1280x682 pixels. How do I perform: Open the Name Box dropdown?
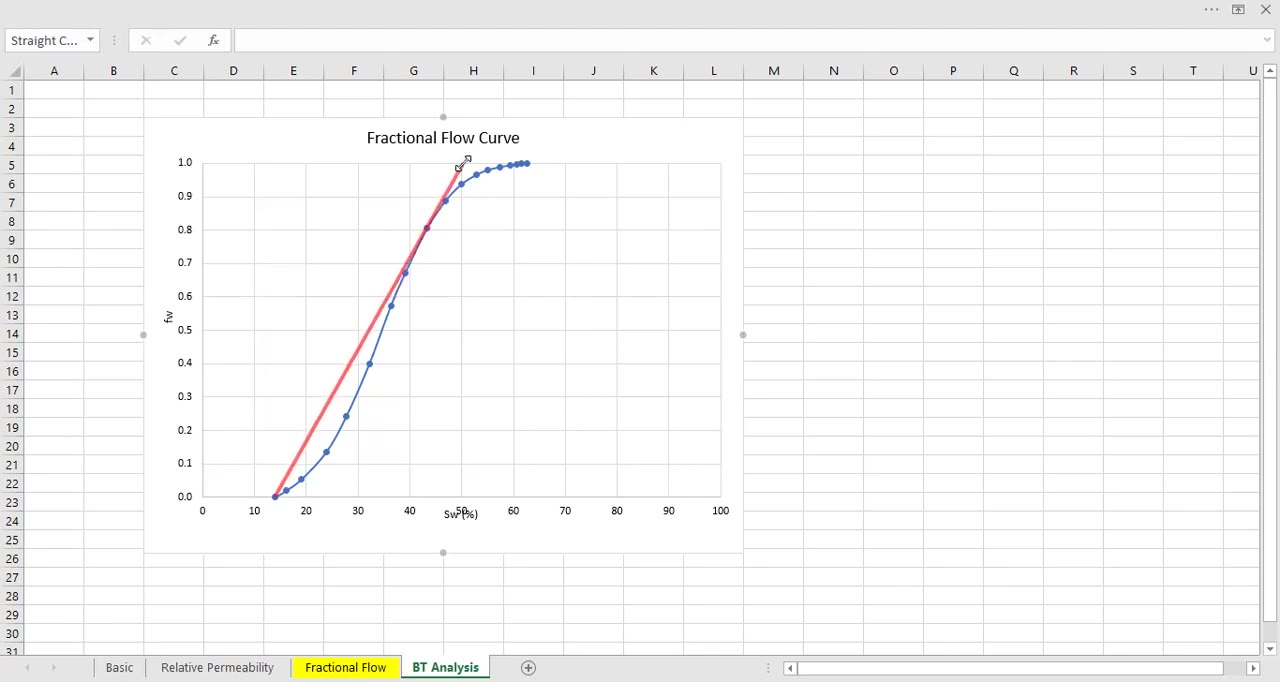pos(89,40)
